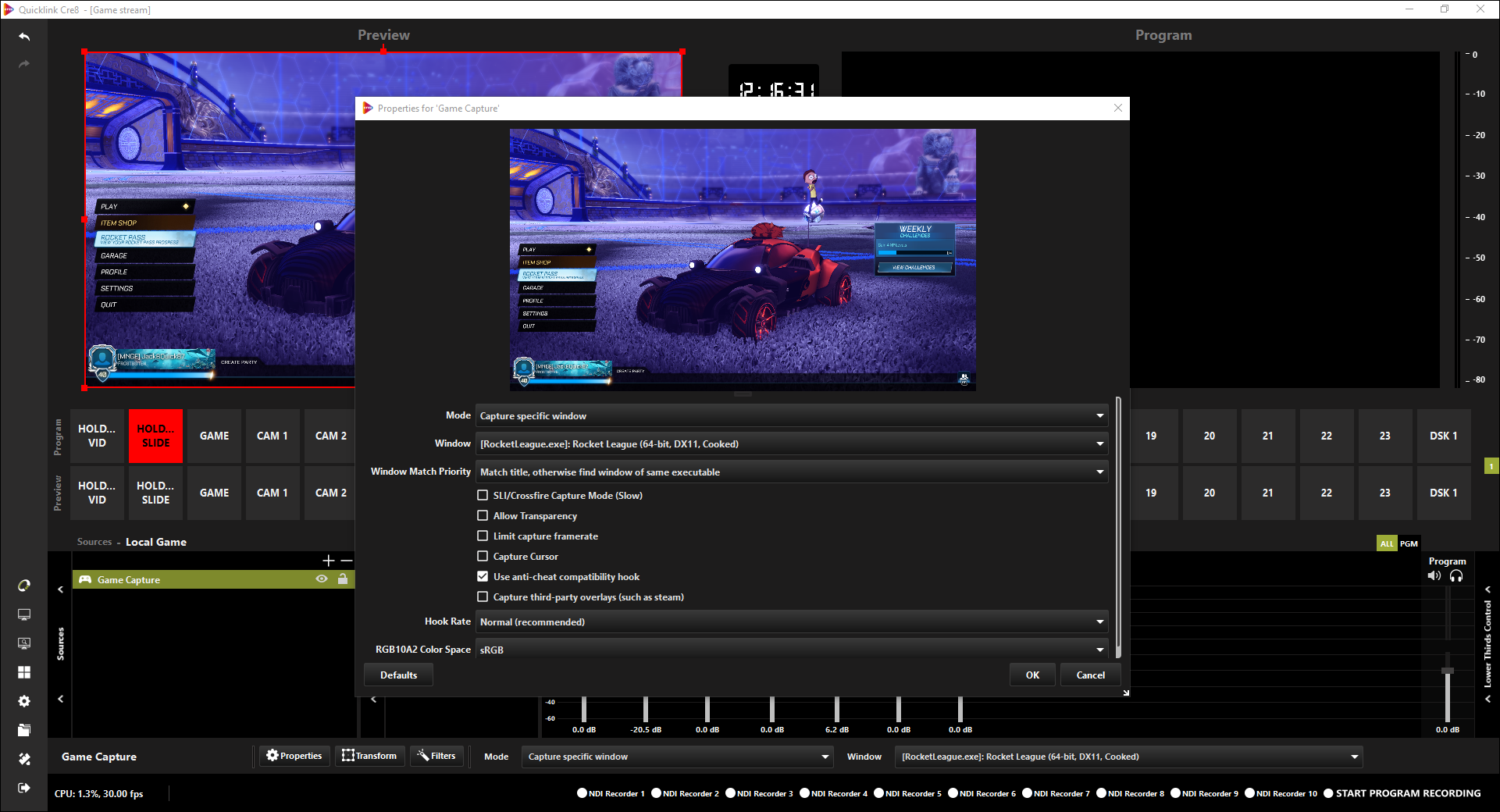Open the Mode dropdown in properties dialog
The image size is (1500, 812).
click(792, 415)
